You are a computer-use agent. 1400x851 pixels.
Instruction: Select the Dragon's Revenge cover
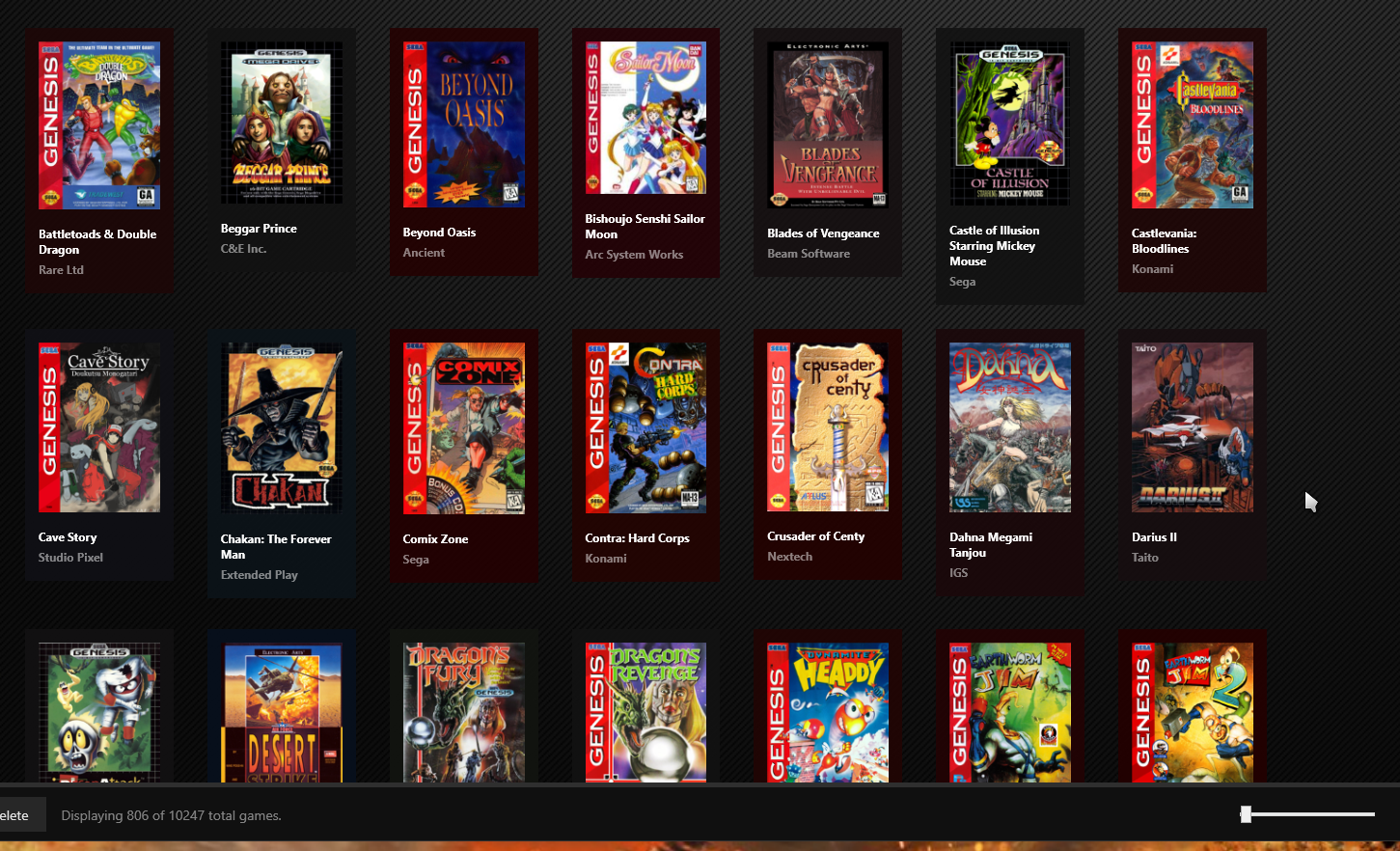click(645, 713)
